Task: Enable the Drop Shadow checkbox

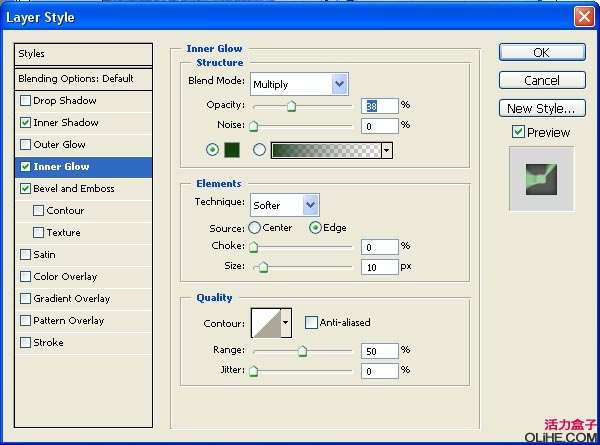Action: 26,101
